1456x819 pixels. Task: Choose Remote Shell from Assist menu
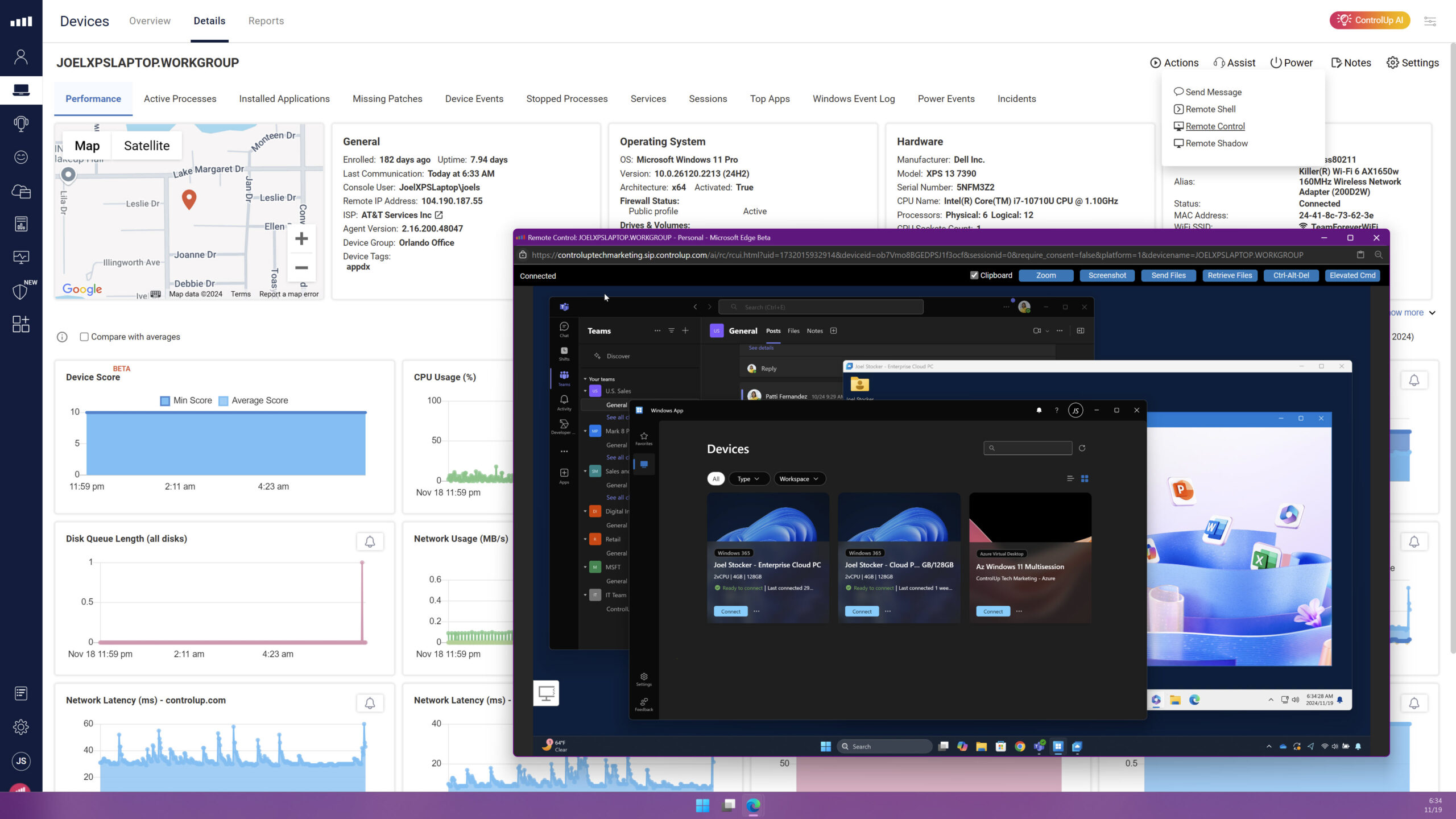coord(1205,109)
